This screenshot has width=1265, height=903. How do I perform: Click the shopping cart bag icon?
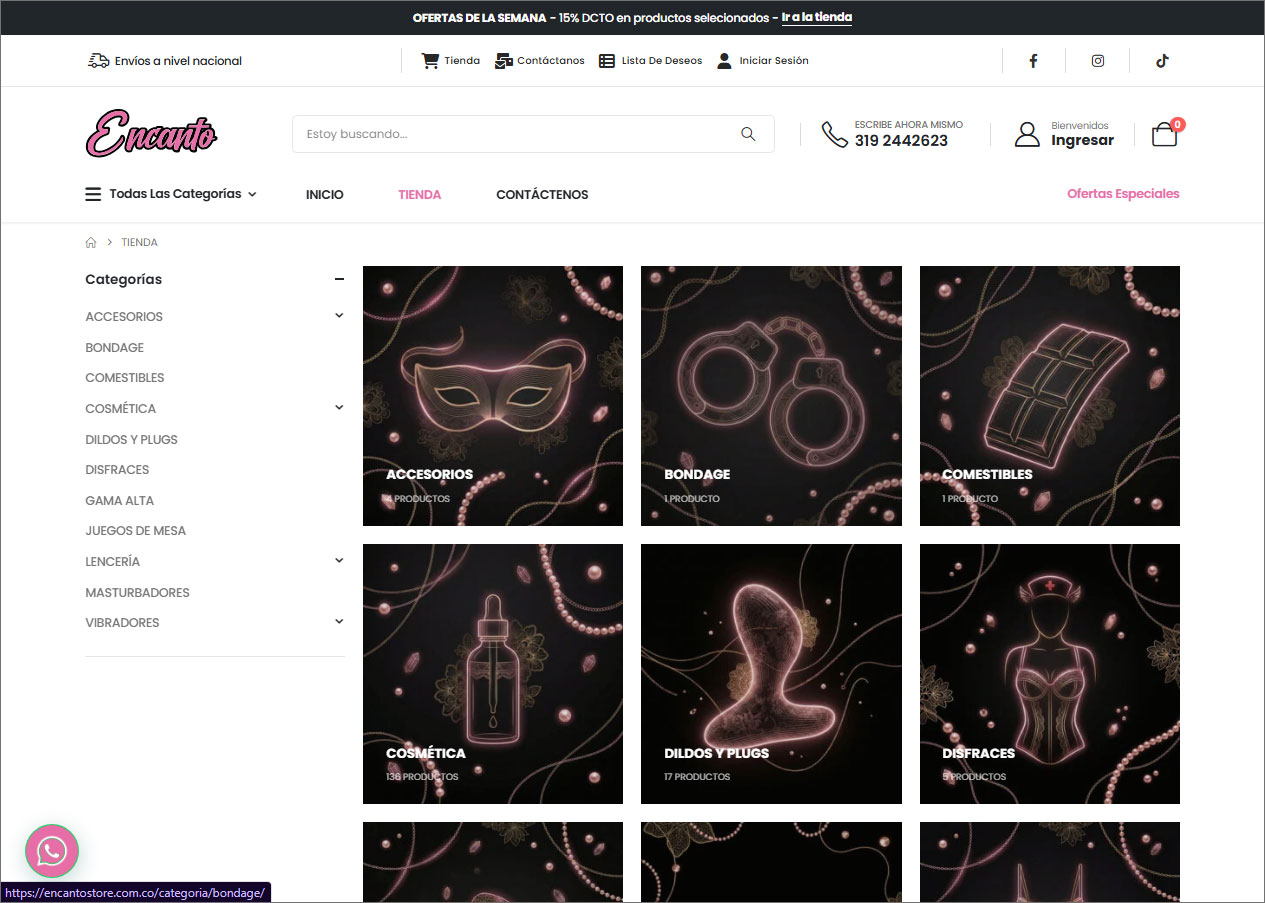tap(1164, 134)
